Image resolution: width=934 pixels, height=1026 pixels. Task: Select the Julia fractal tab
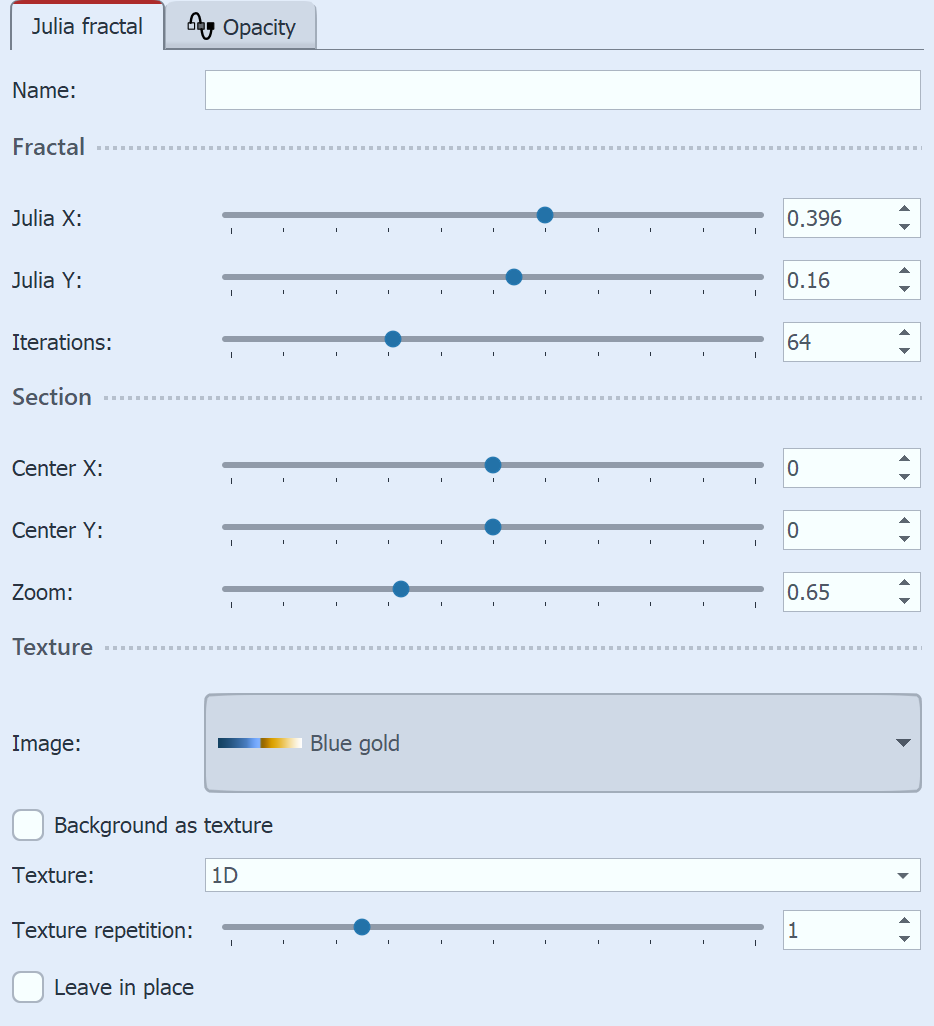pos(87,27)
